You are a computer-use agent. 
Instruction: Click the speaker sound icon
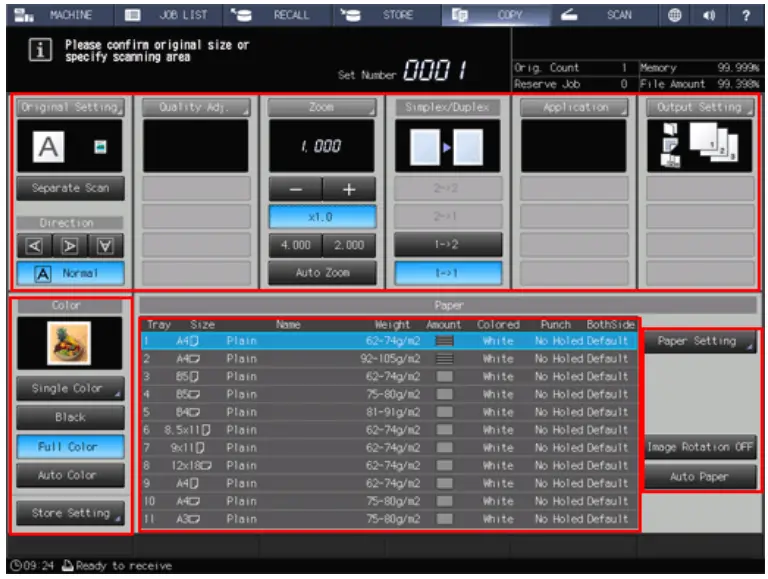(709, 15)
